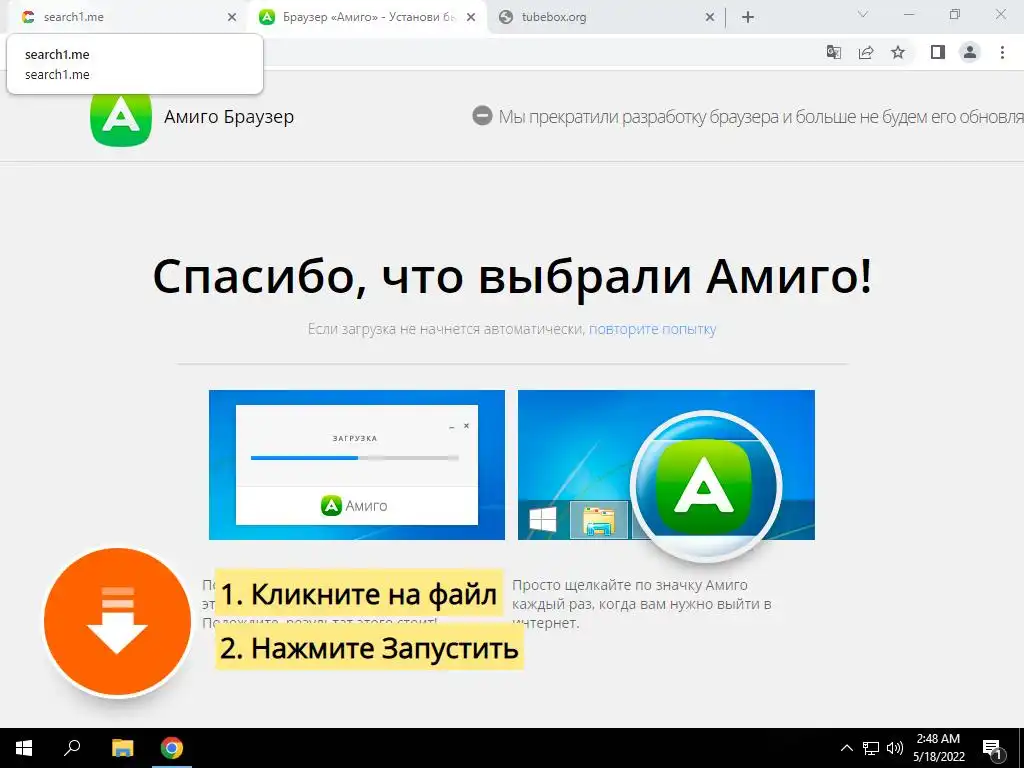1024x768 pixels.
Task: Open the volume tray icon
Action: [x=895, y=748]
